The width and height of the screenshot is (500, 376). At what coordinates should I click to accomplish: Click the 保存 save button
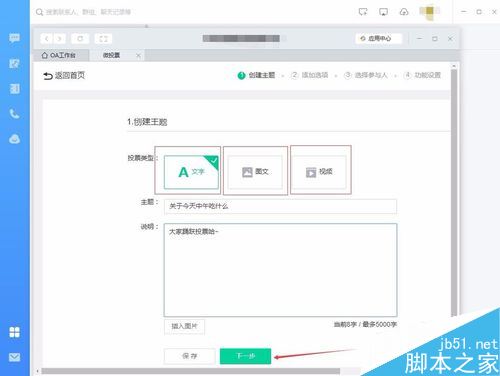coord(189,356)
